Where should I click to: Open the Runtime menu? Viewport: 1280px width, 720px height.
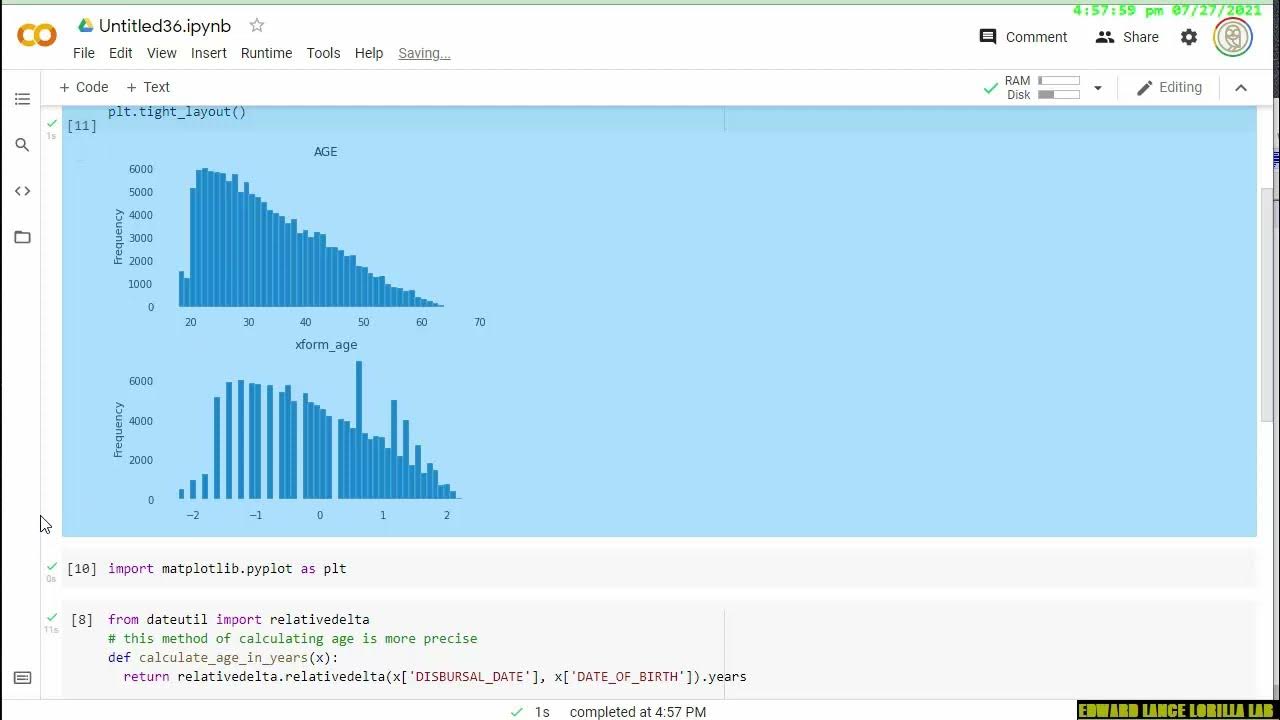pyautogui.click(x=266, y=53)
